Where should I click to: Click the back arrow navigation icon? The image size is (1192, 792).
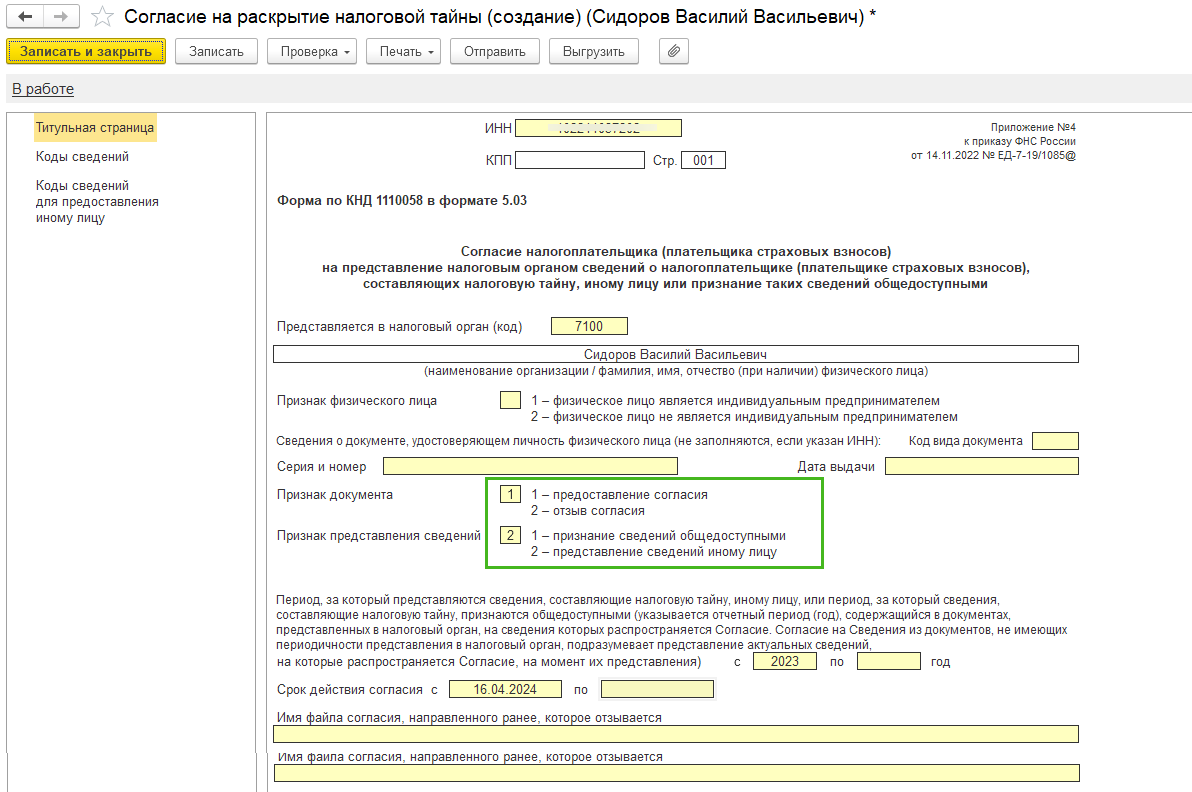click(25, 16)
